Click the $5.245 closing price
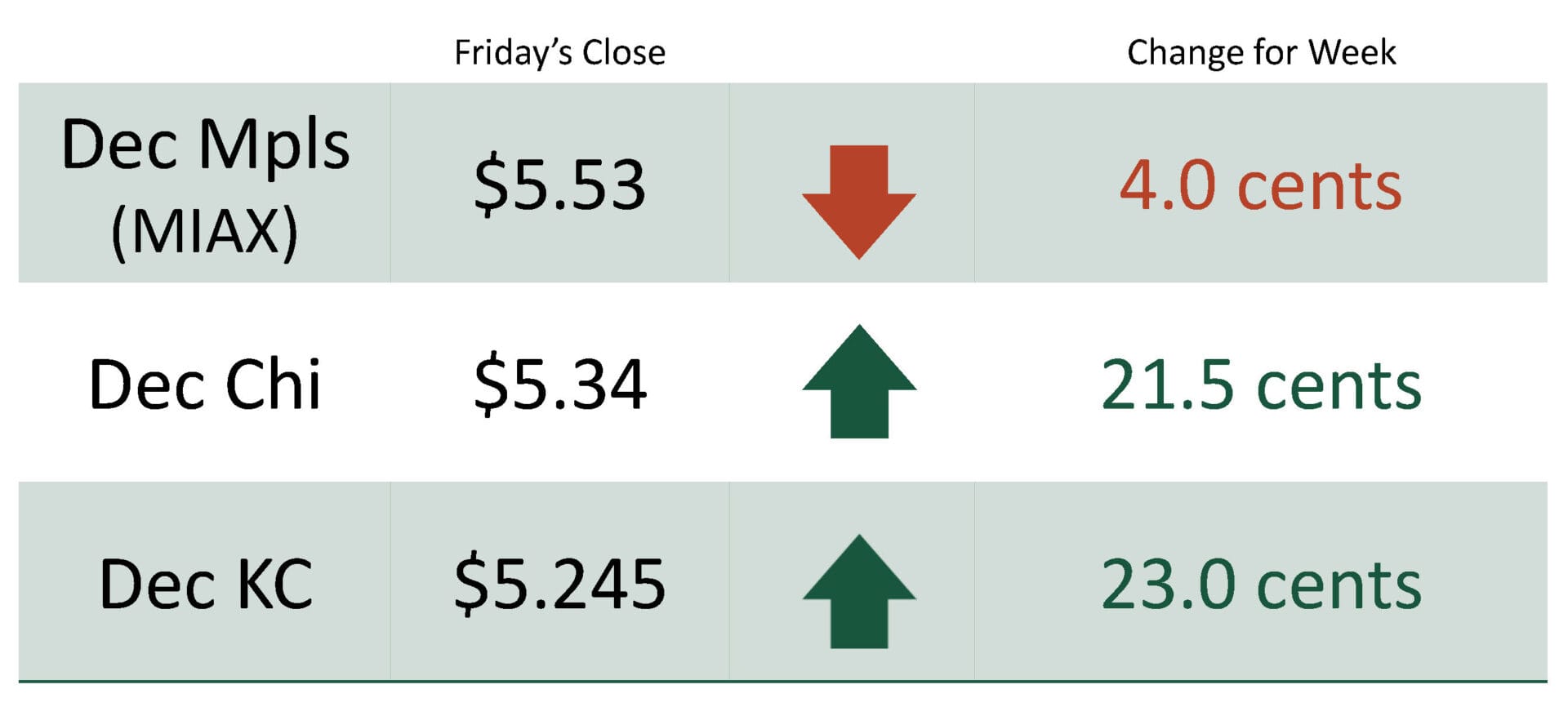Image resolution: width=1568 pixels, height=707 pixels. [559, 585]
